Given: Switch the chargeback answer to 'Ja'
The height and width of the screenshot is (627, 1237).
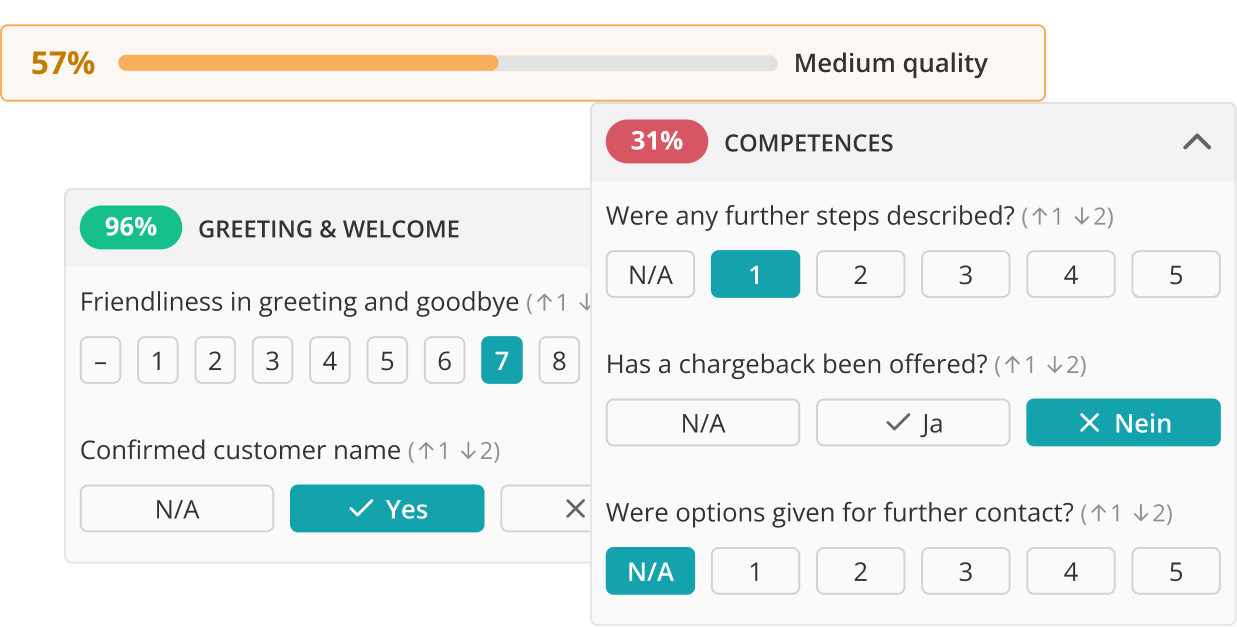Looking at the screenshot, I should [x=913, y=422].
